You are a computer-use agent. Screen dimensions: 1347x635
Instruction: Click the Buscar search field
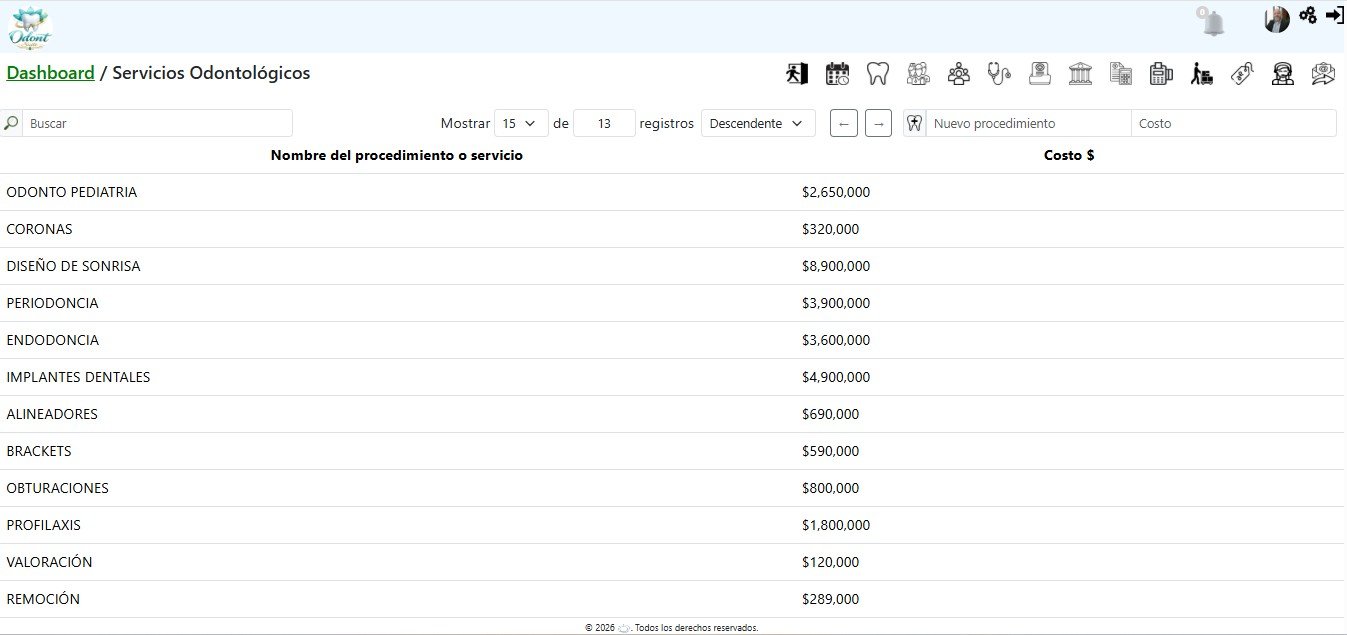[x=157, y=123]
